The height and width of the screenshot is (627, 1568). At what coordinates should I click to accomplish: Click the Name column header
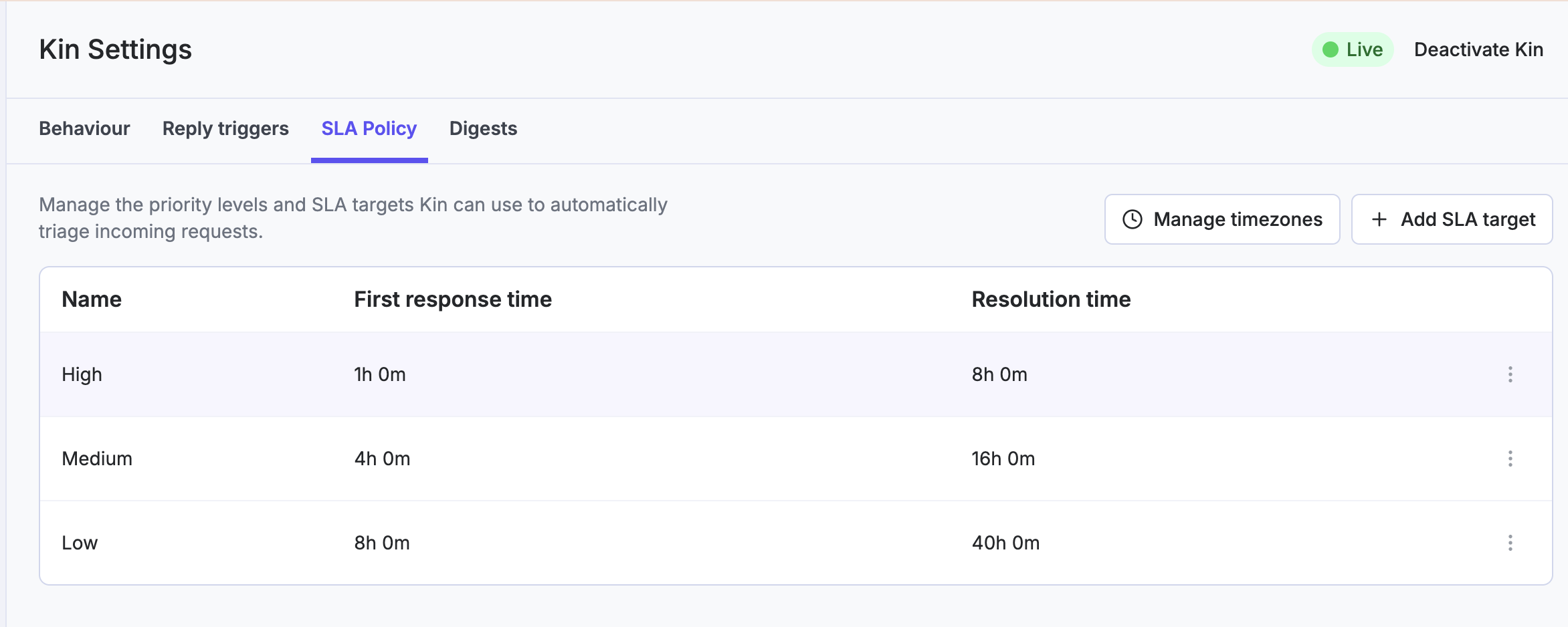pyautogui.click(x=92, y=299)
